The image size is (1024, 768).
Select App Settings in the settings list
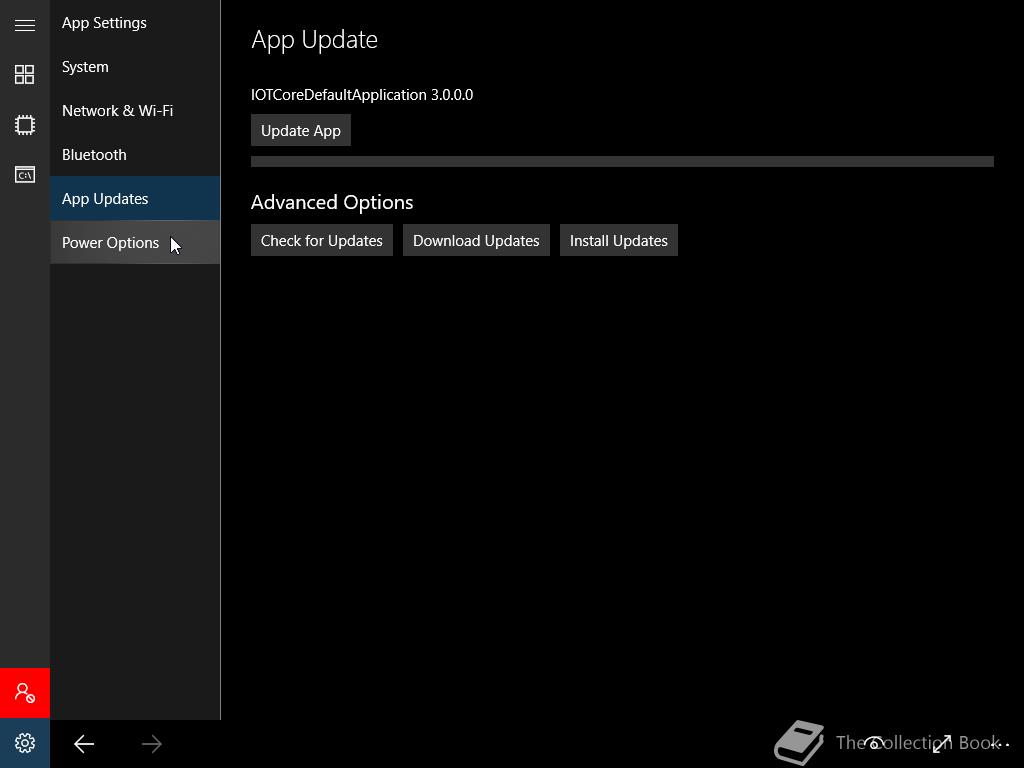[x=135, y=23]
